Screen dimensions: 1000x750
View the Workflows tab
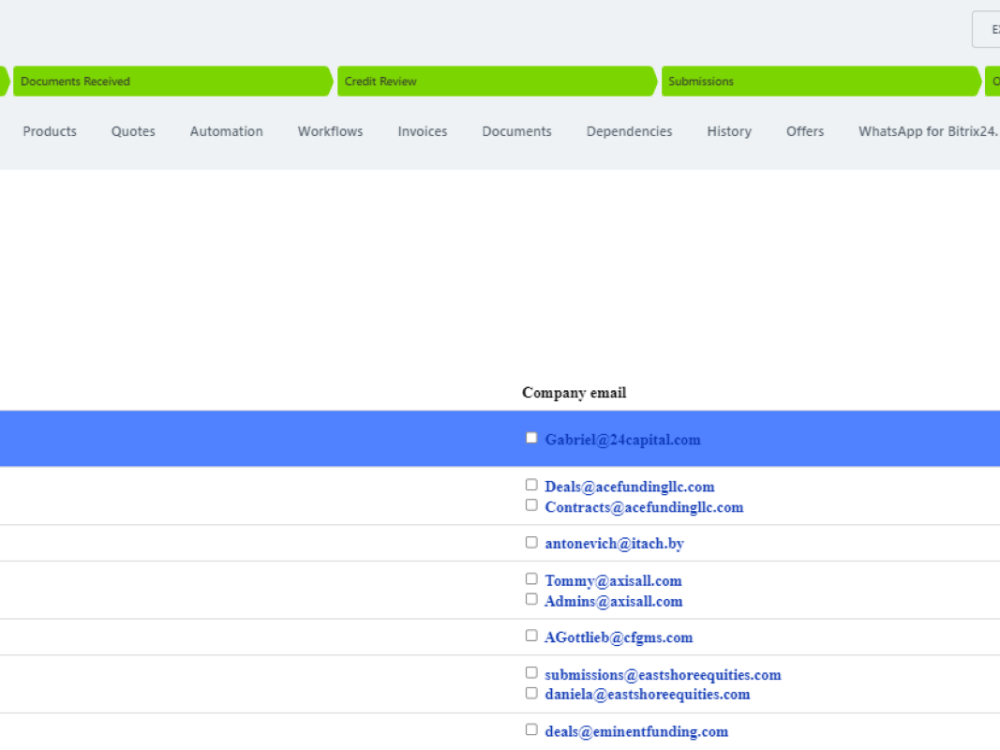coord(330,131)
